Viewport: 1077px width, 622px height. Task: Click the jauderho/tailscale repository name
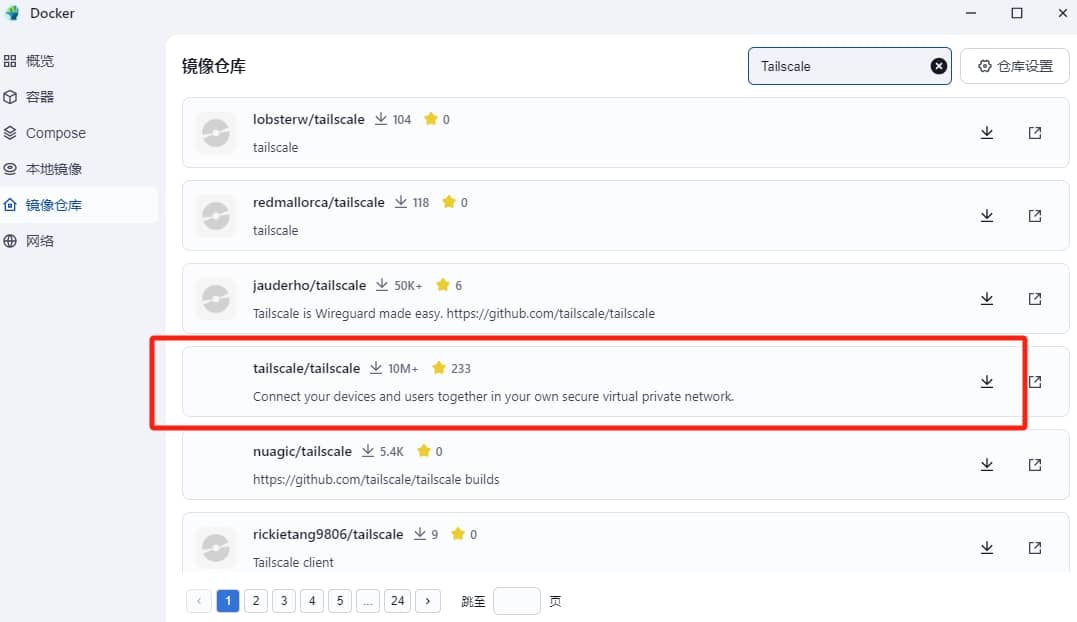[309, 286]
